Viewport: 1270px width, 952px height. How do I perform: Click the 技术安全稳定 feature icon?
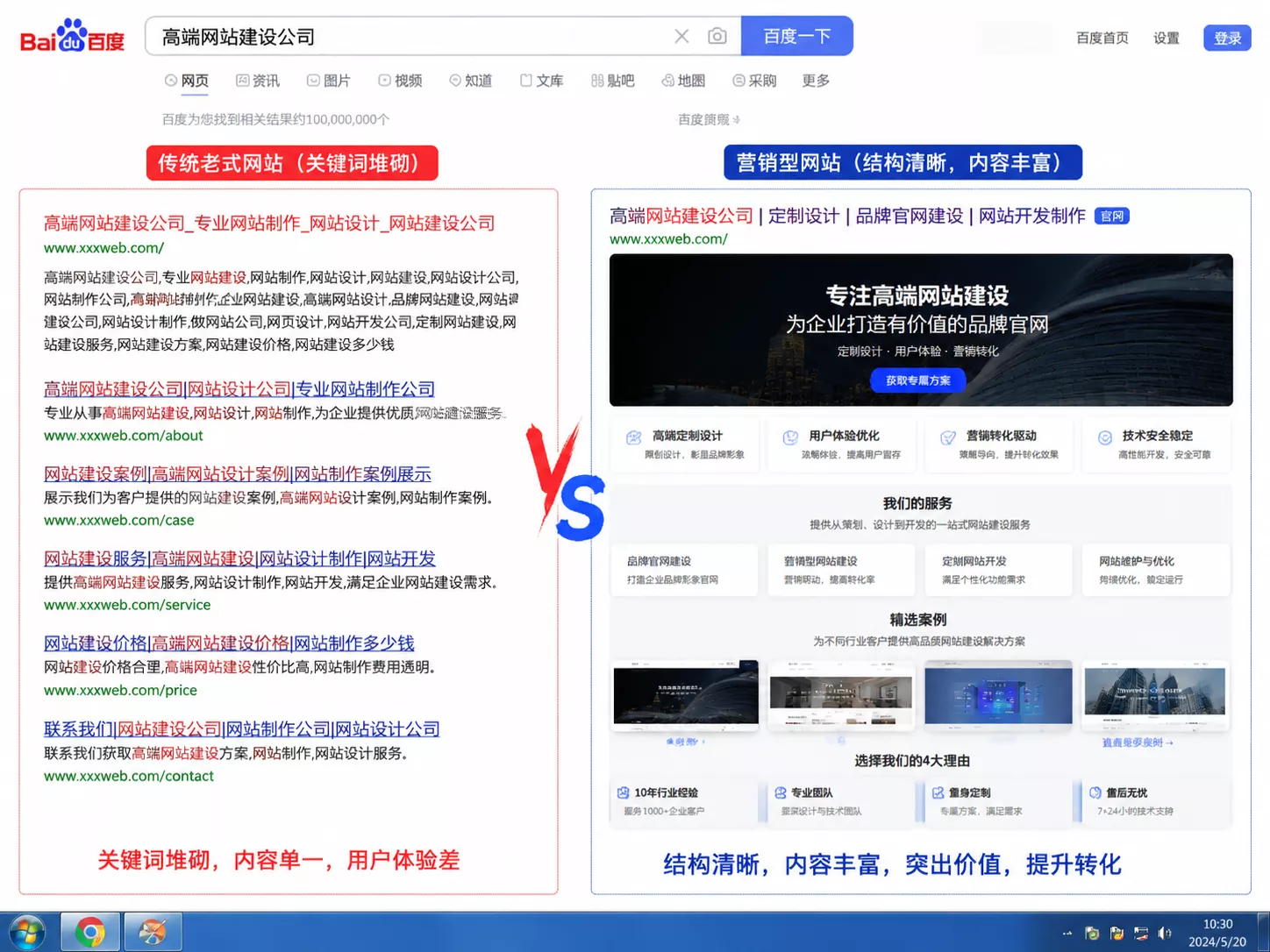(x=1105, y=437)
